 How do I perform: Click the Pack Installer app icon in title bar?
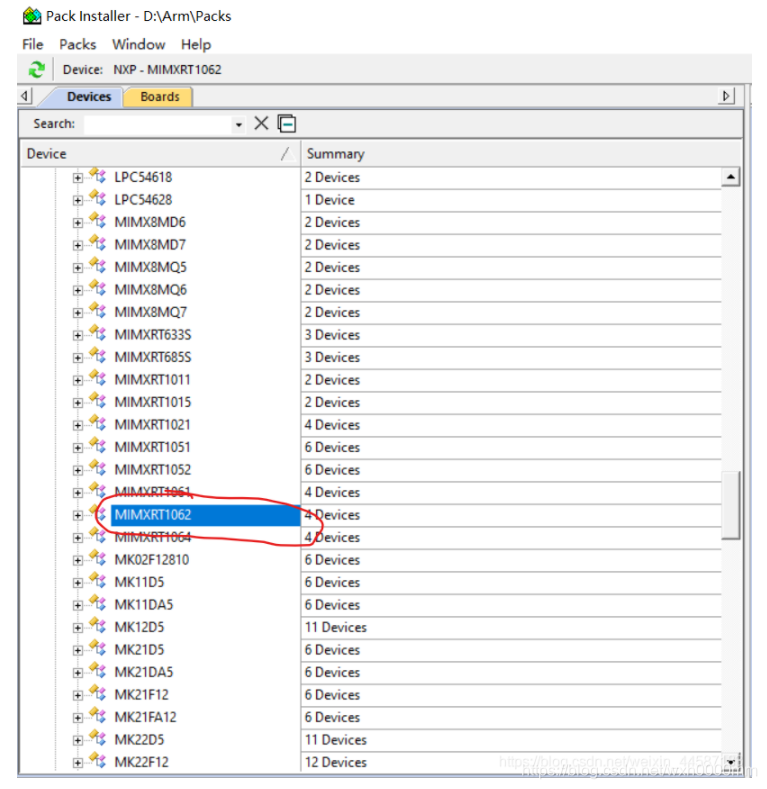click(x=32, y=16)
